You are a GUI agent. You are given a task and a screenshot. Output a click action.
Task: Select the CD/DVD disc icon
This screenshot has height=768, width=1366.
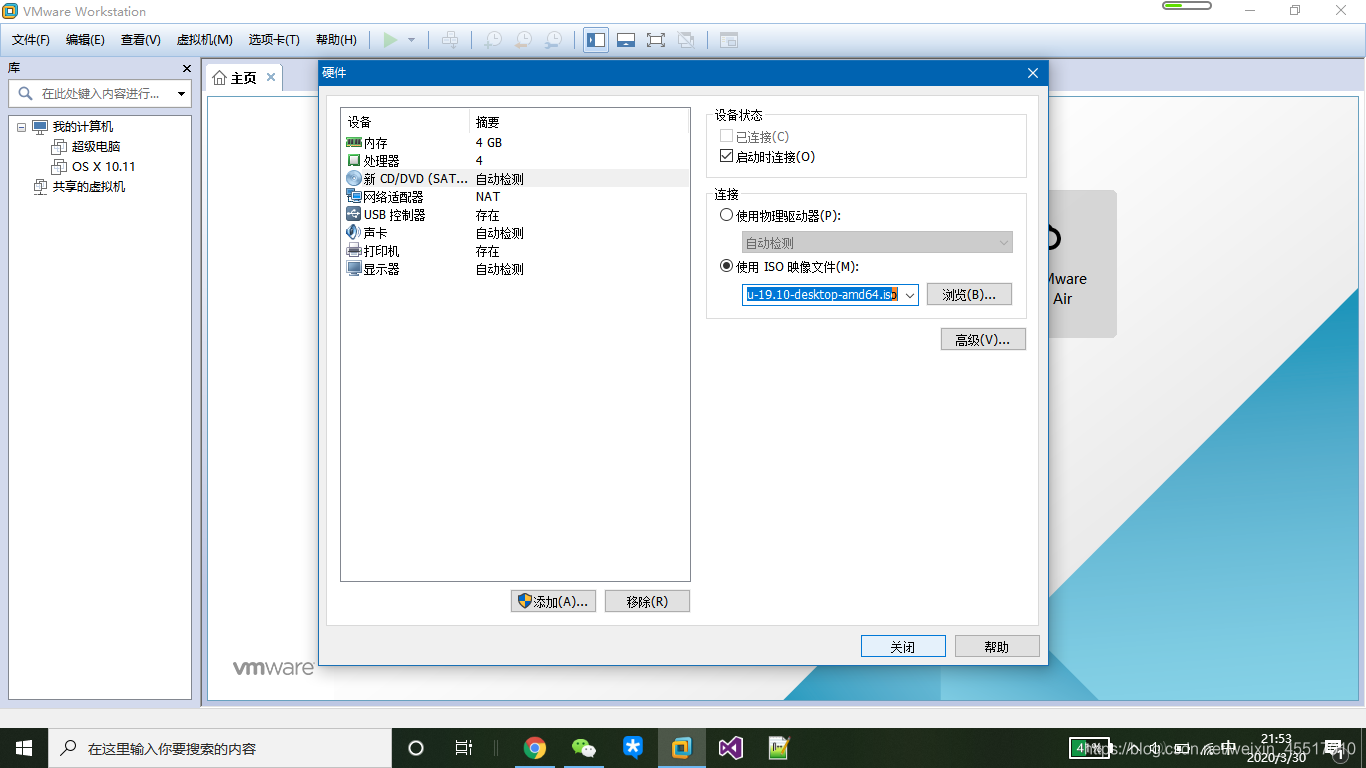pos(354,178)
